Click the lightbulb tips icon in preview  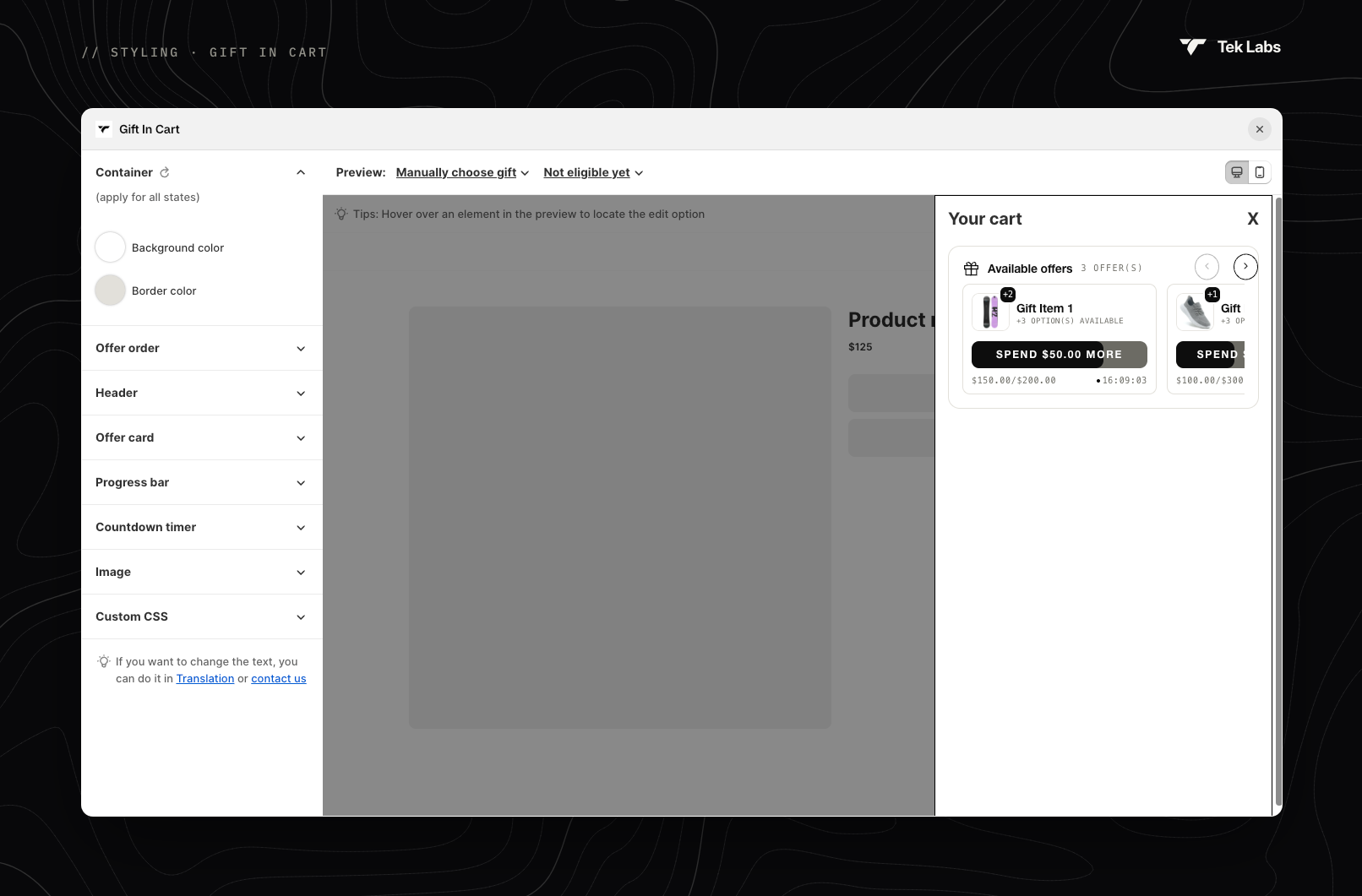tap(341, 214)
